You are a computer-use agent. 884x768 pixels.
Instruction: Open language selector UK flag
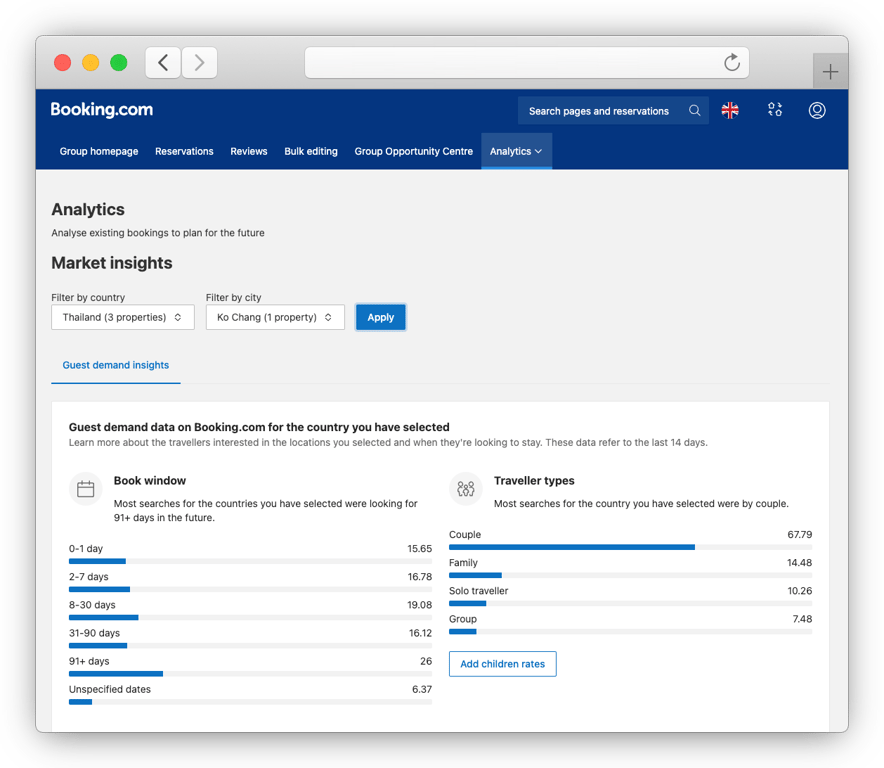click(x=730, y=111)
